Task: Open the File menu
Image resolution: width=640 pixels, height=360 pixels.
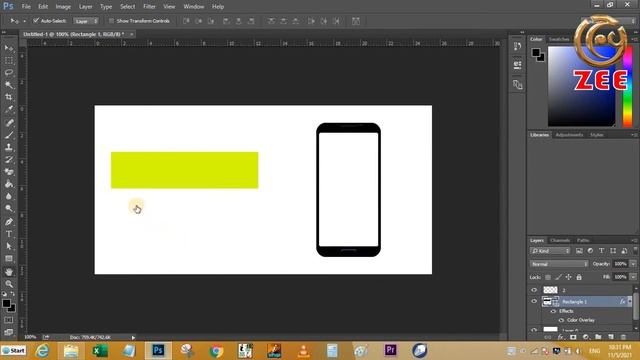Action: 26,7
